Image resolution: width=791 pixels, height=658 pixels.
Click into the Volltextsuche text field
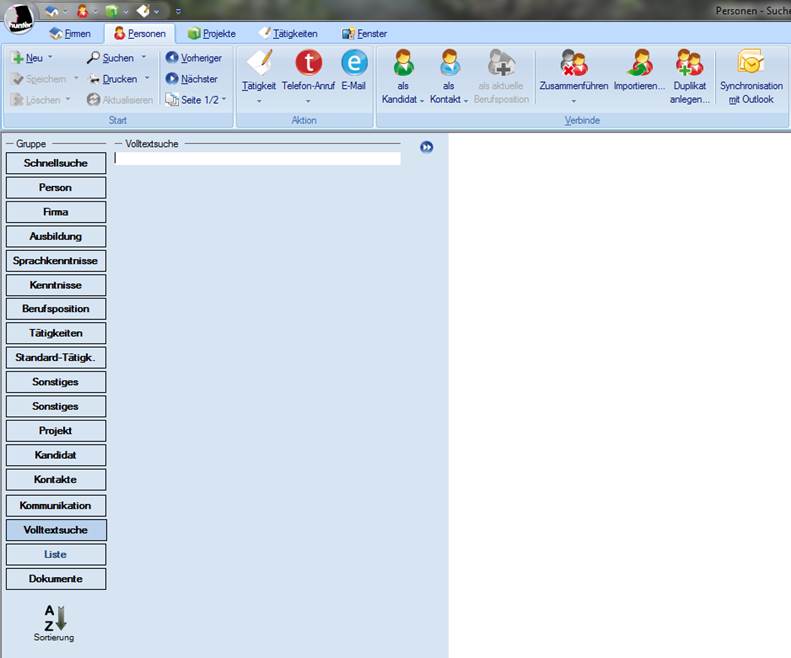[x=257, y=158]
